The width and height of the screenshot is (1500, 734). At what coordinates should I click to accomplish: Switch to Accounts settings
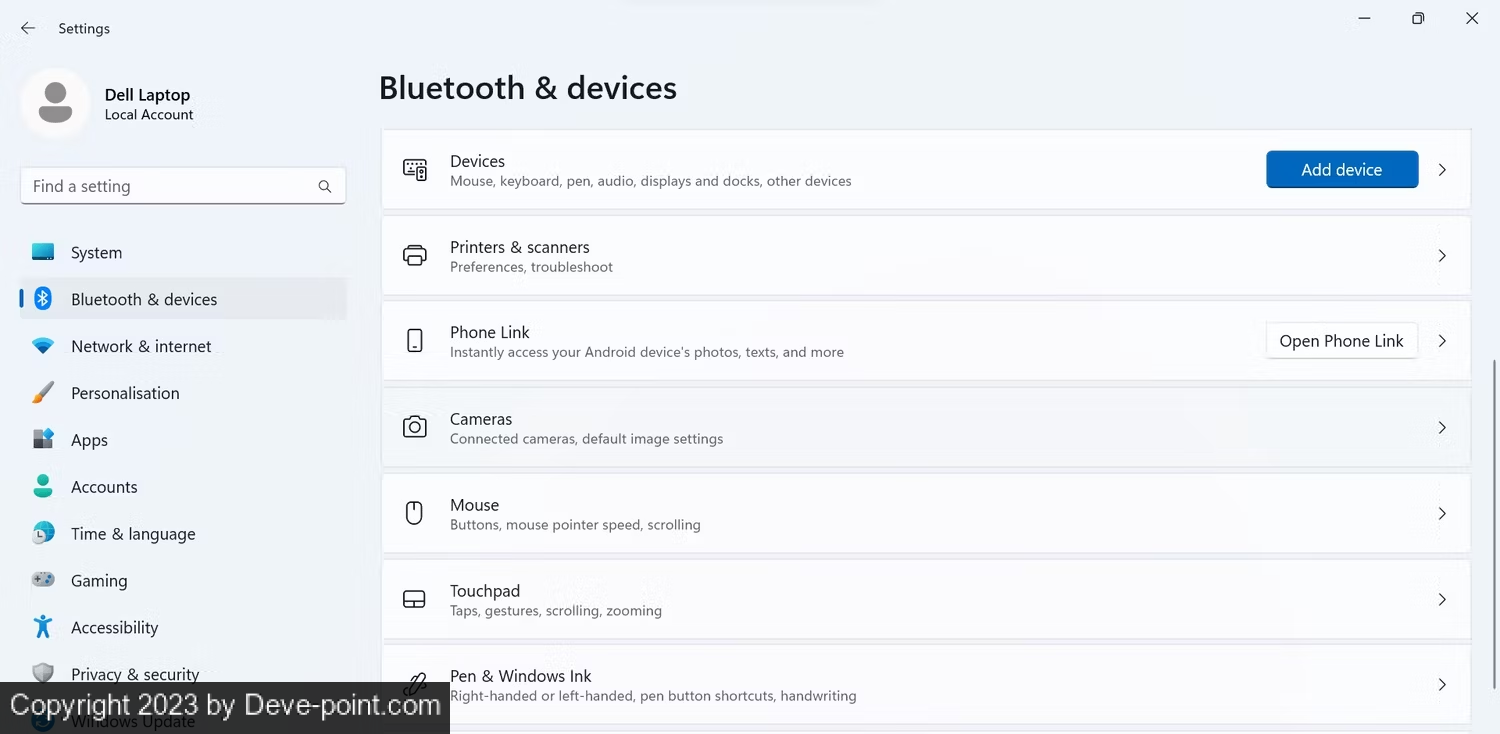click(183, 487)
